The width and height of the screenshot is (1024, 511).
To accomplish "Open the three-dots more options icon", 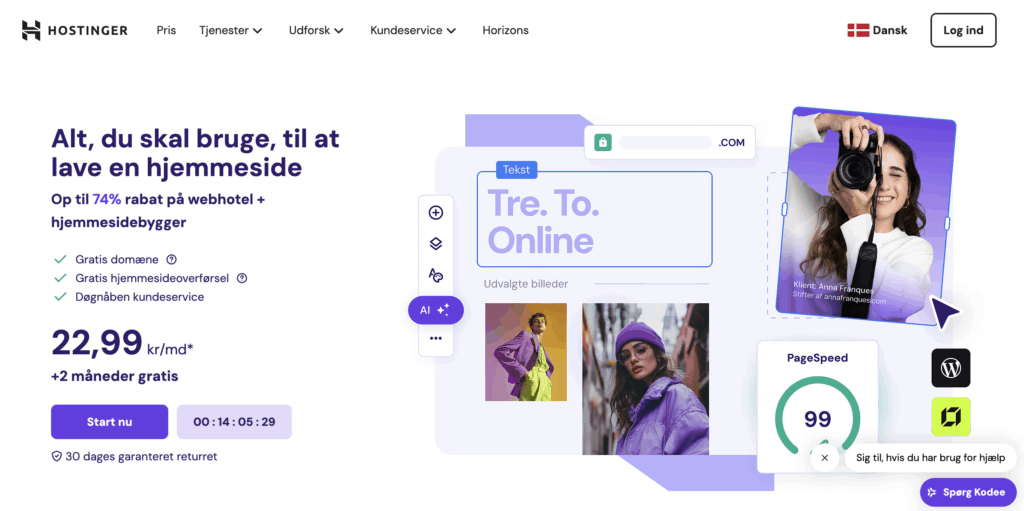I will [x=436, y=338].
